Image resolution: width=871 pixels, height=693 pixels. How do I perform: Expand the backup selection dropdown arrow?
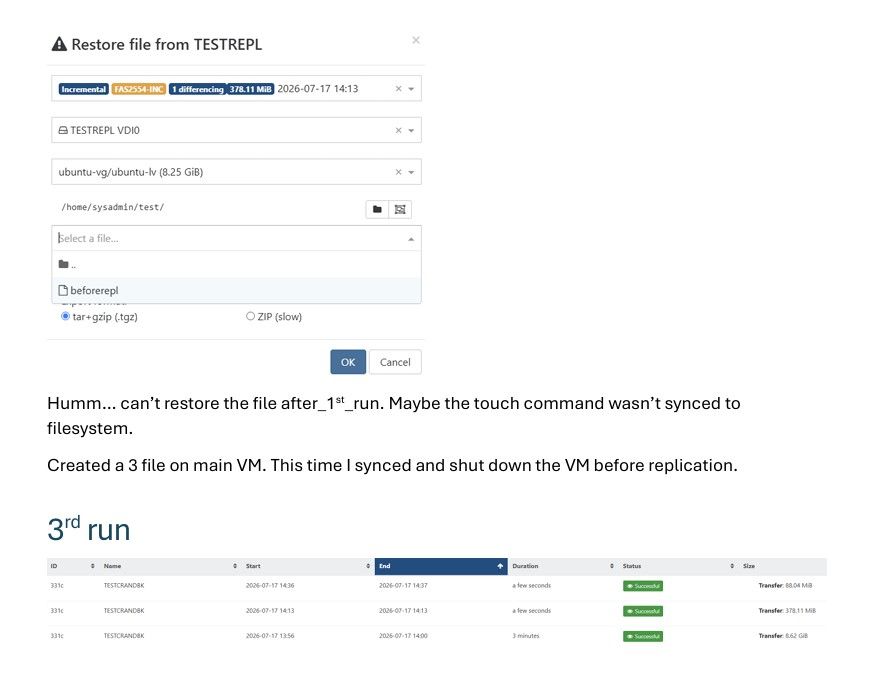point(411,89)
